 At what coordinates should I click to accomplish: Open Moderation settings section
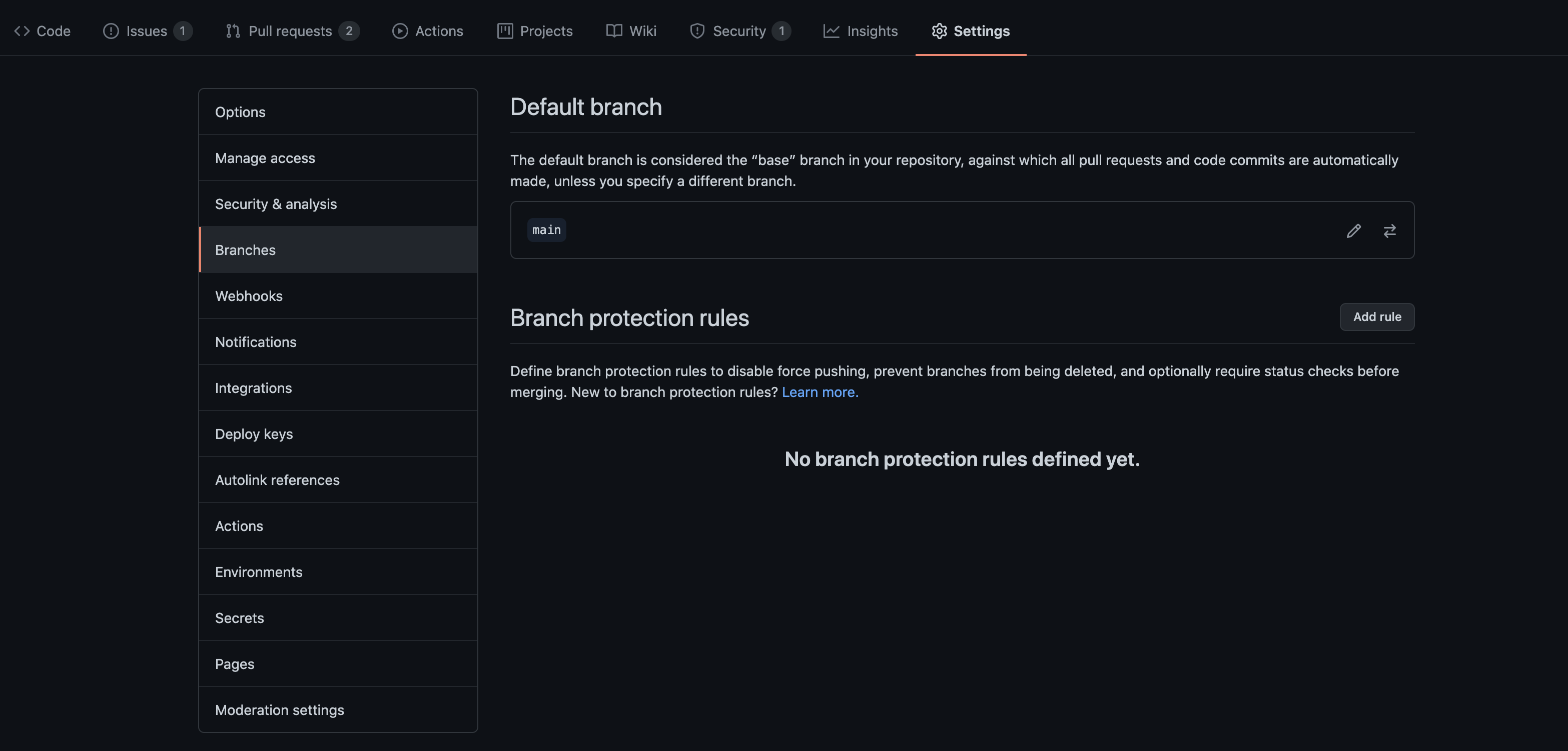point(280,709)
